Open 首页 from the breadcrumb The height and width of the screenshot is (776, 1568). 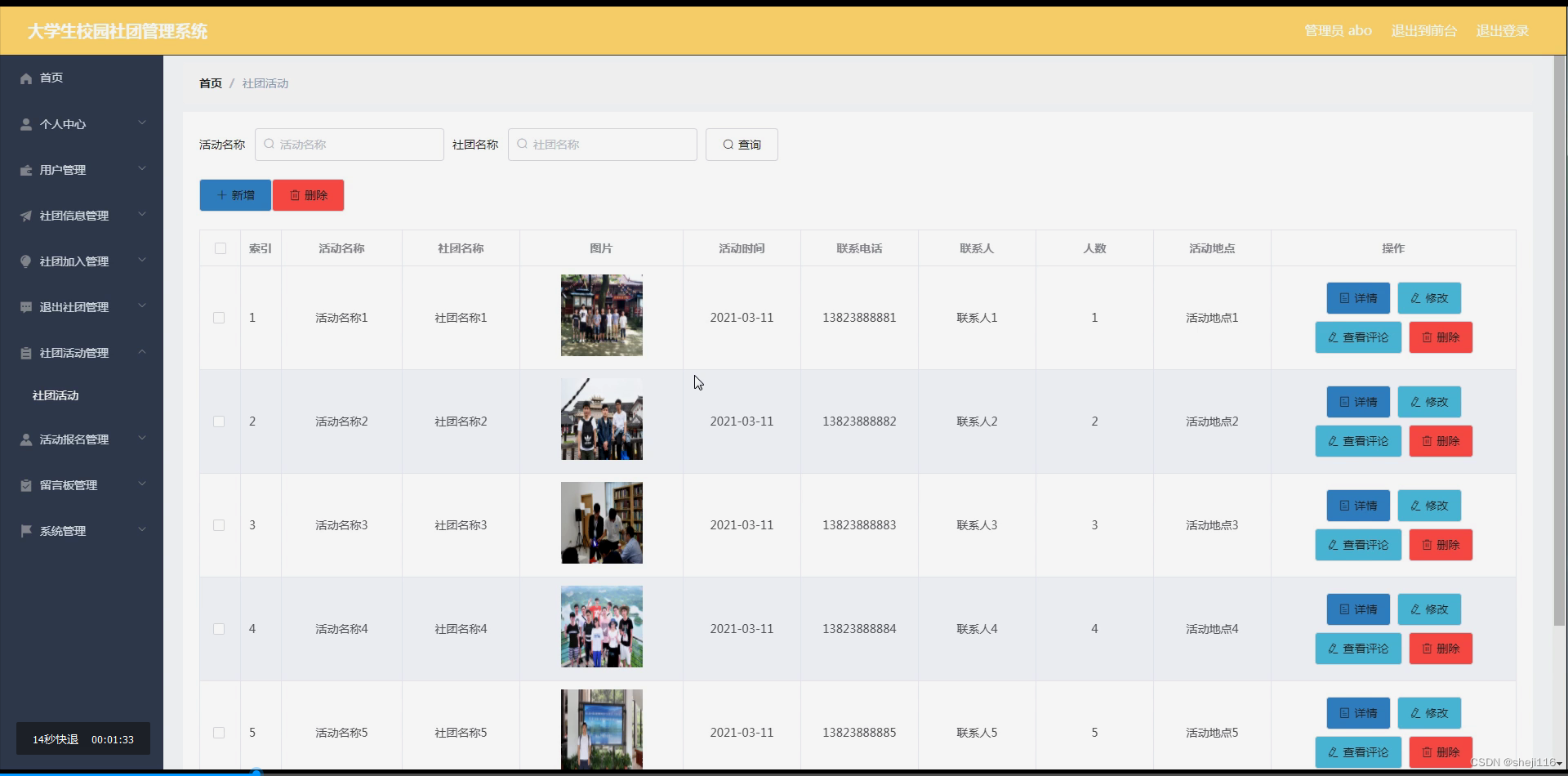pos(209,83)
